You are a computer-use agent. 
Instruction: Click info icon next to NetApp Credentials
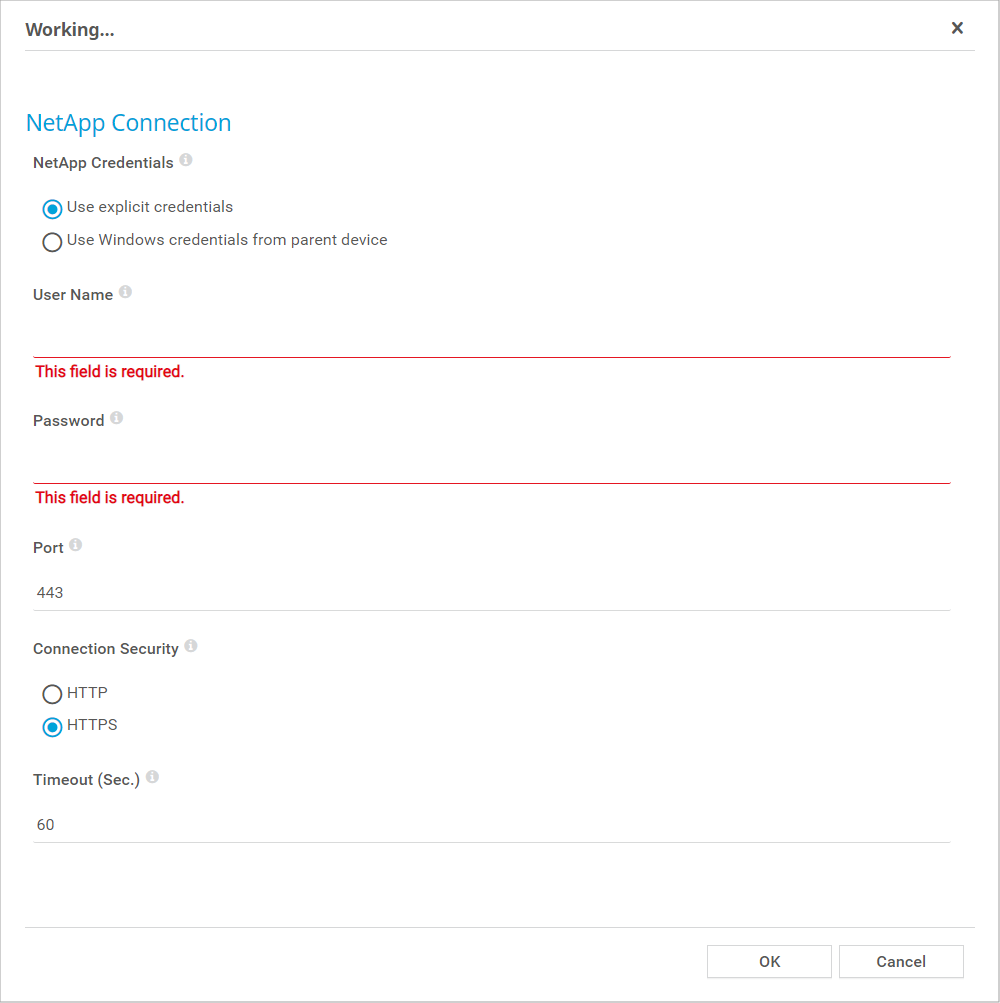(x=186, y=160)
